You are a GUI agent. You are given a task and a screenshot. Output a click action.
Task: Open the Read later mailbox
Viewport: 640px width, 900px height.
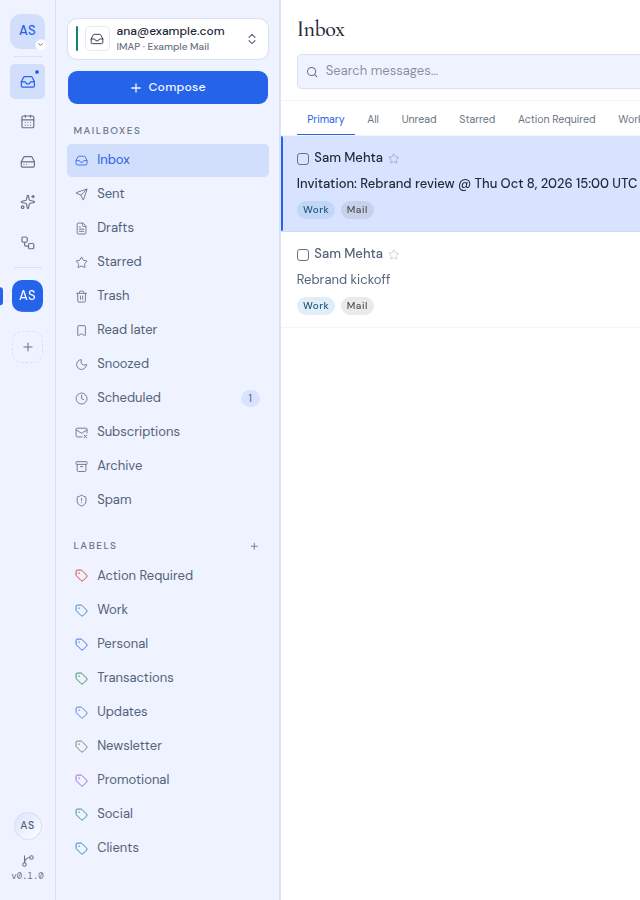[x=168, y=330]
